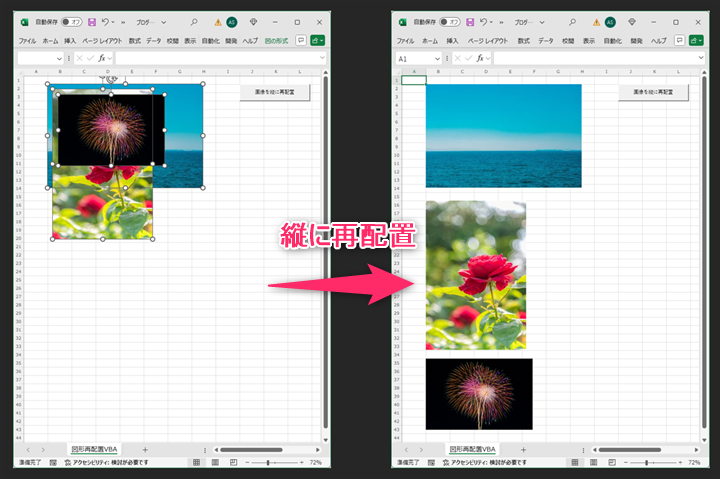Click insert function fx icon in right window
The width and height of the screenshot is (720, 479).
pyautogui.click(x=482, y=59)
